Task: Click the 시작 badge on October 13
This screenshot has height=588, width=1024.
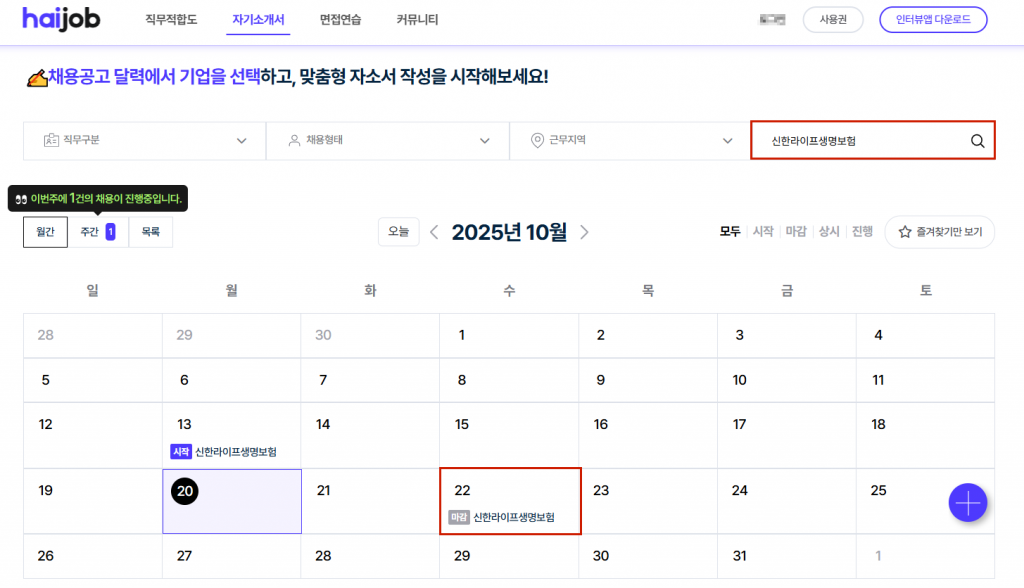Action: pyautogui.click(x=181, y=452)
